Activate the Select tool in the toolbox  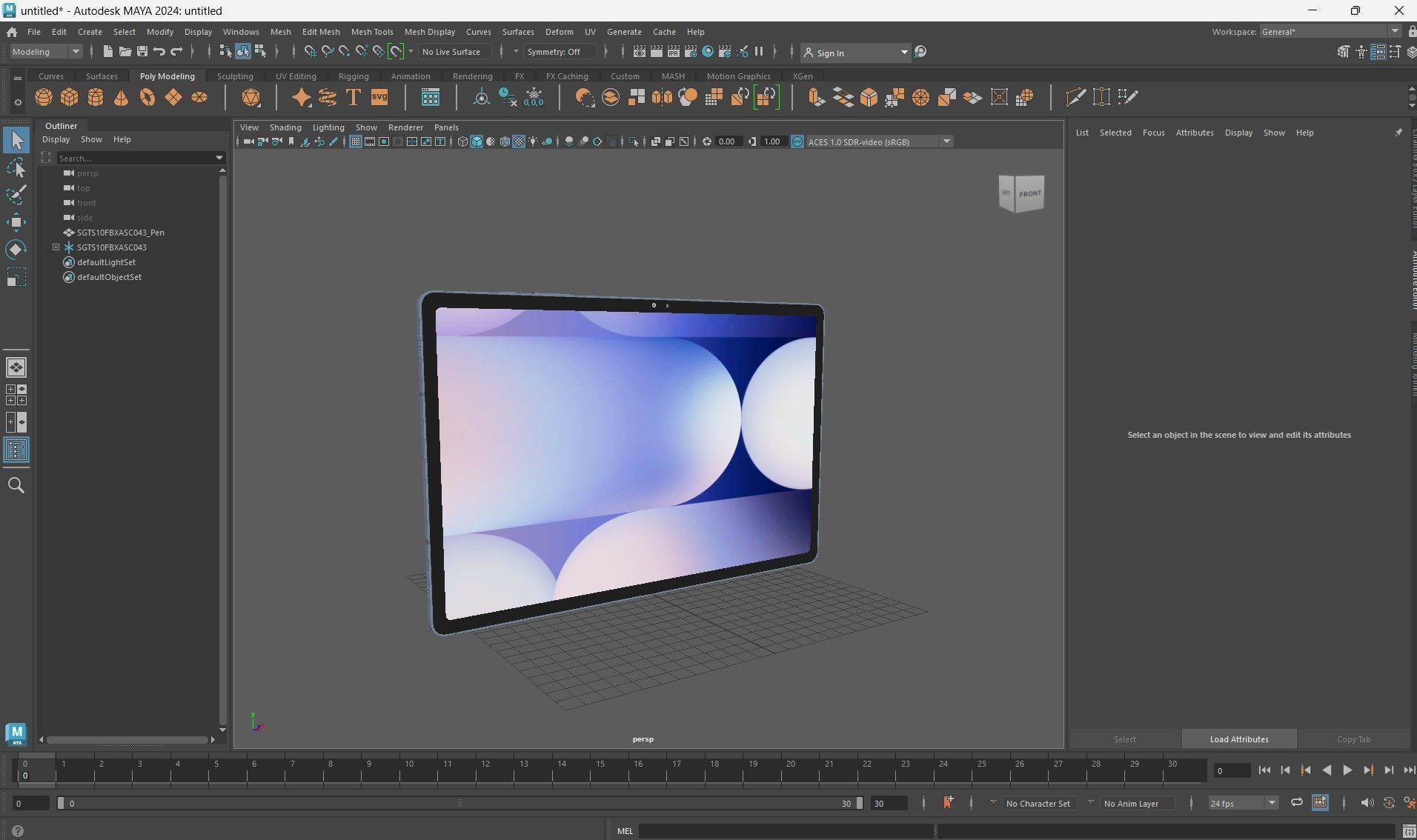tap(16, 140)
